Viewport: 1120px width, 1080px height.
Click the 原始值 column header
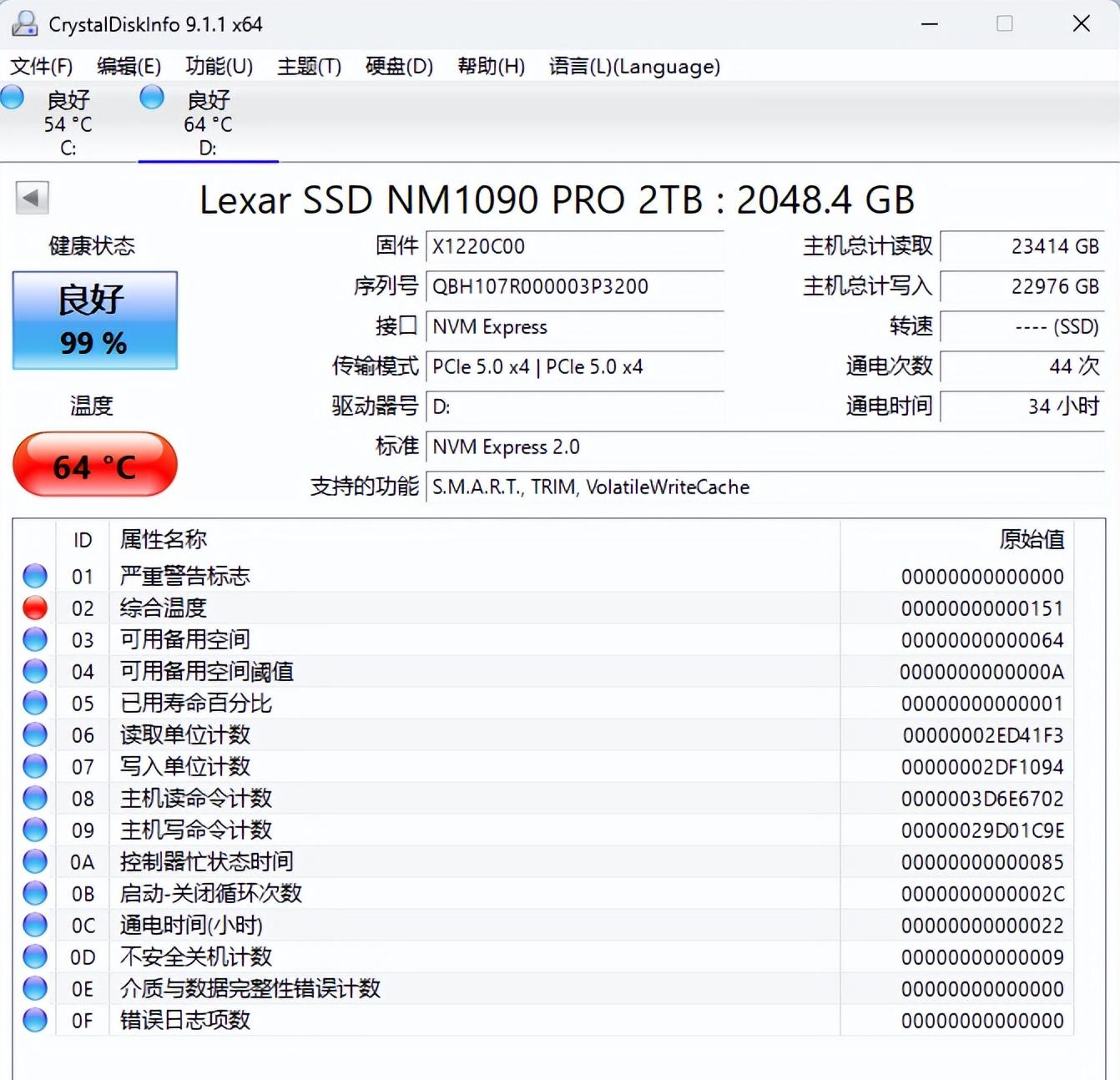[957, 540]
